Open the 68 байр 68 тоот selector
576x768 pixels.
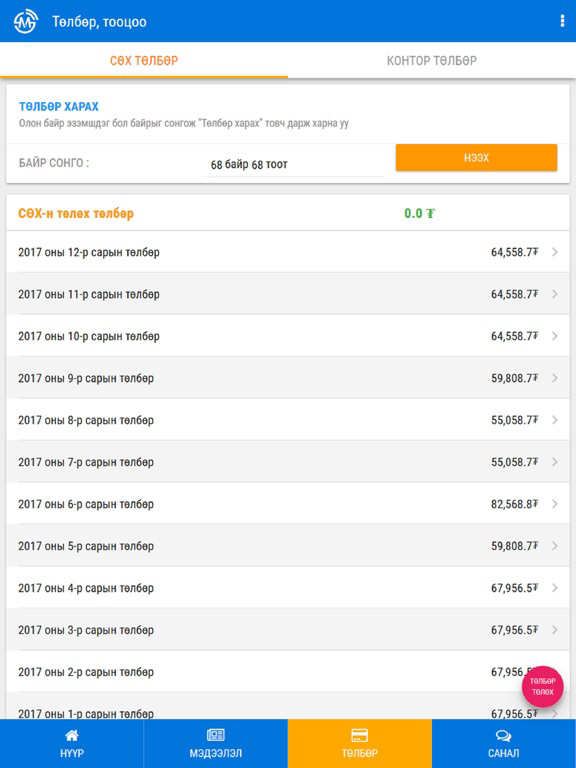coord(295,165)
